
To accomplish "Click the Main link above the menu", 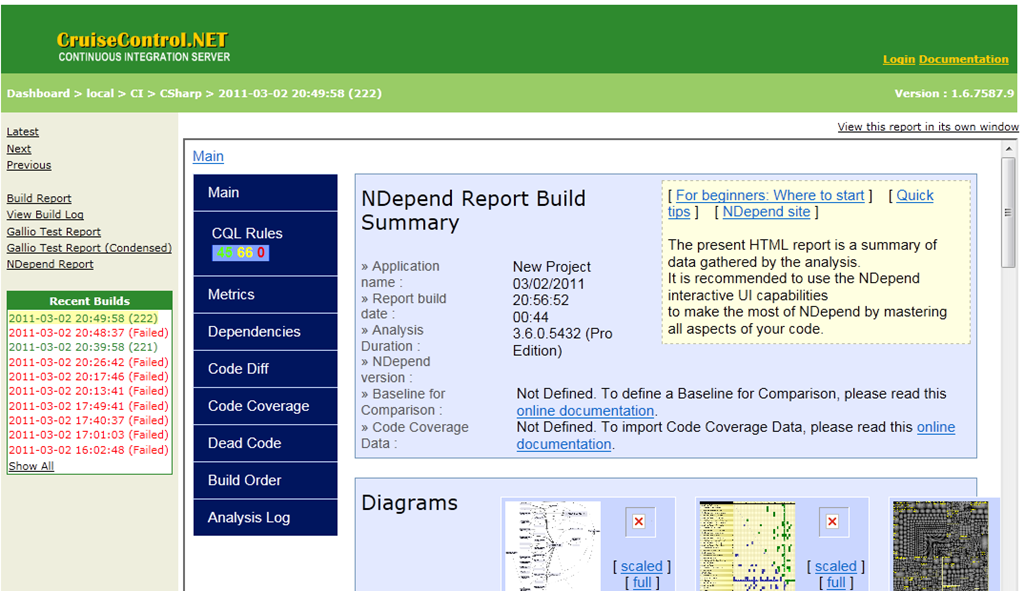I will 208,156.
